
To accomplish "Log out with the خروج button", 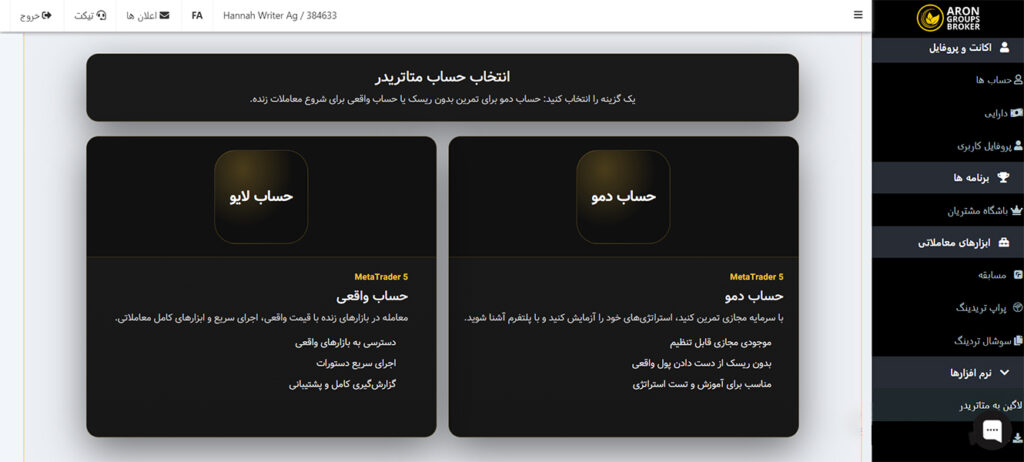I will tap(35, 15).
